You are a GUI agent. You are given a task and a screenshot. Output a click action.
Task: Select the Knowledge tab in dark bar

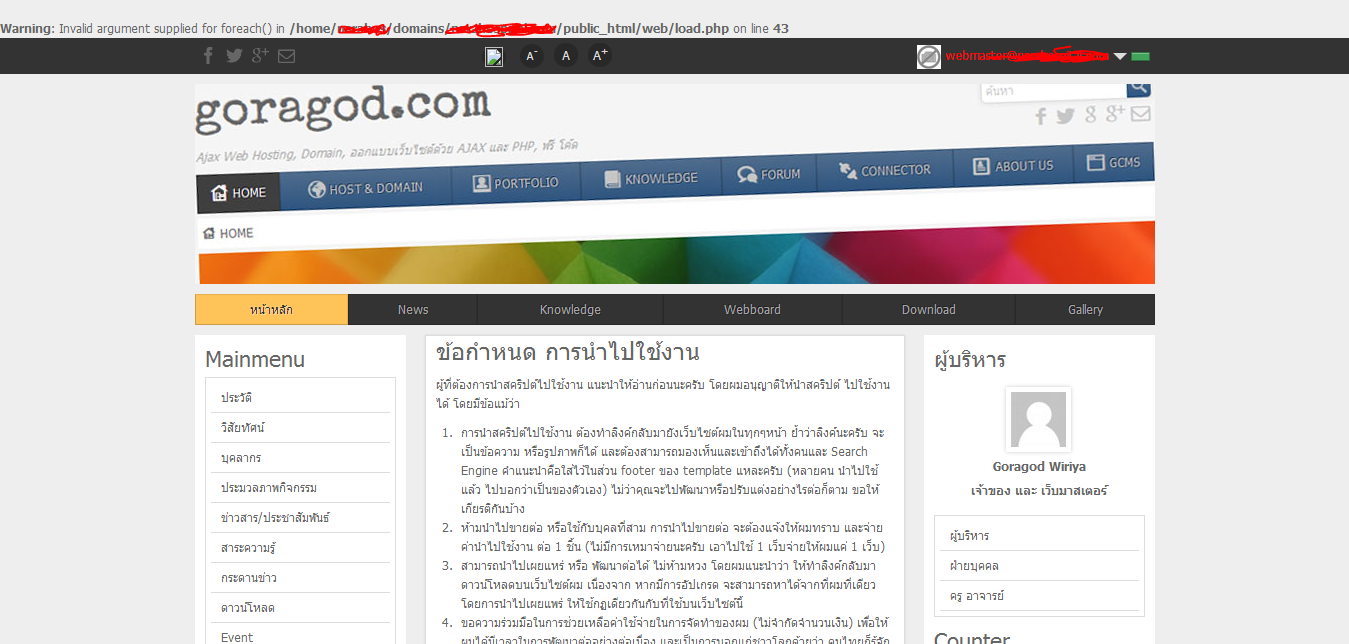click(570, 310)
